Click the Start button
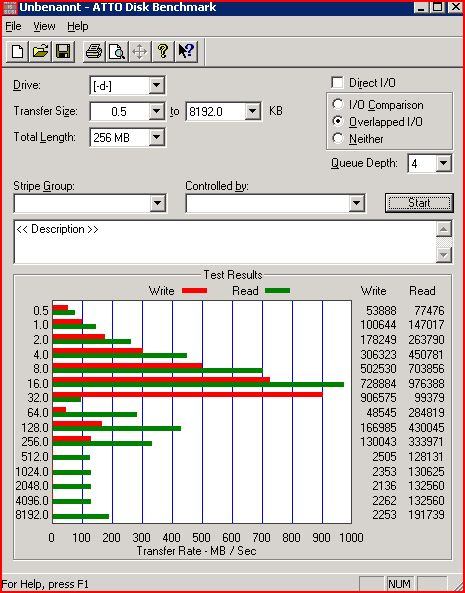Viewport: 465px width, 593px height. pos(419,203)
